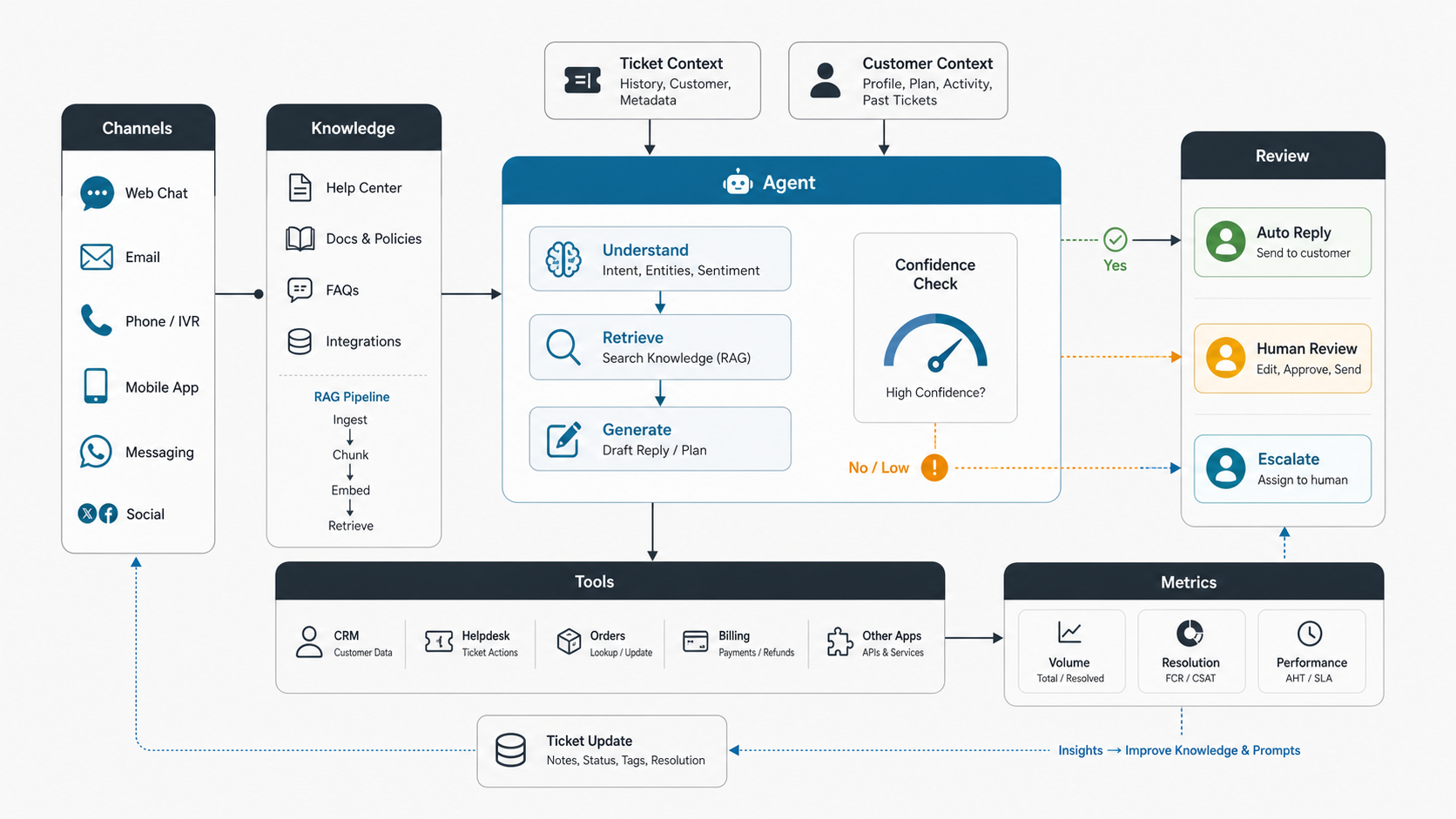Click the Performance metric tile
The height and width of the screenshot is (819, 1456).
coord(1311,651)
